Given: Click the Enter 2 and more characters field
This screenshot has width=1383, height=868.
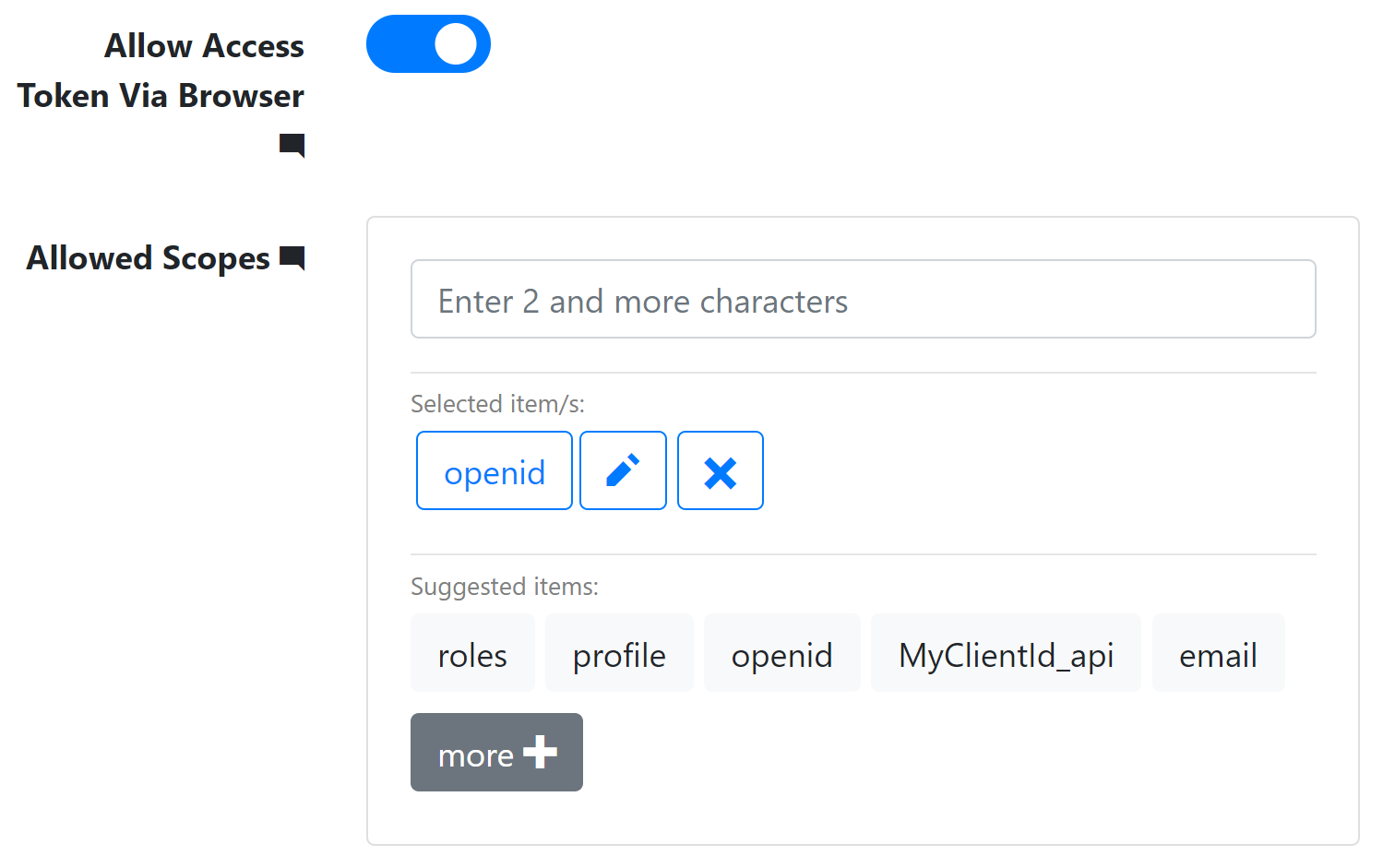Looking at the screenshot, I should (x=863, y=299).
